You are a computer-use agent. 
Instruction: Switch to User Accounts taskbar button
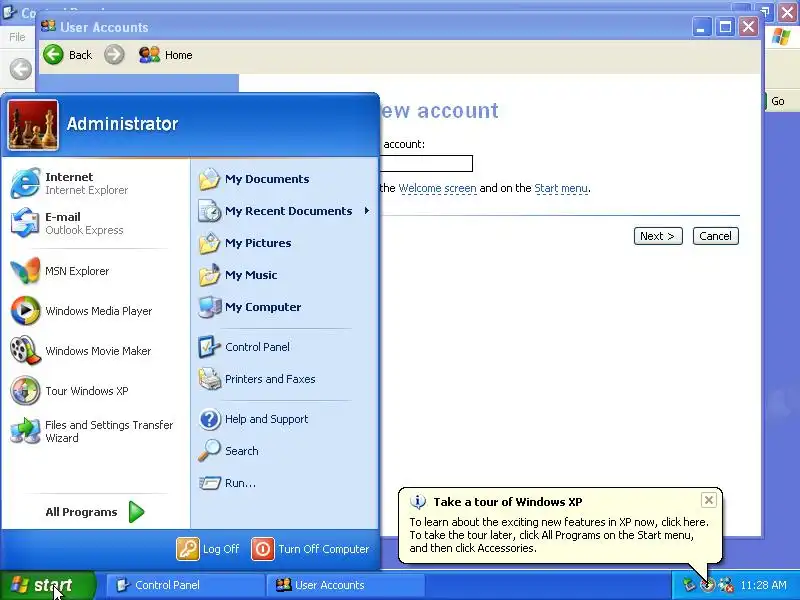coord(345,585)
